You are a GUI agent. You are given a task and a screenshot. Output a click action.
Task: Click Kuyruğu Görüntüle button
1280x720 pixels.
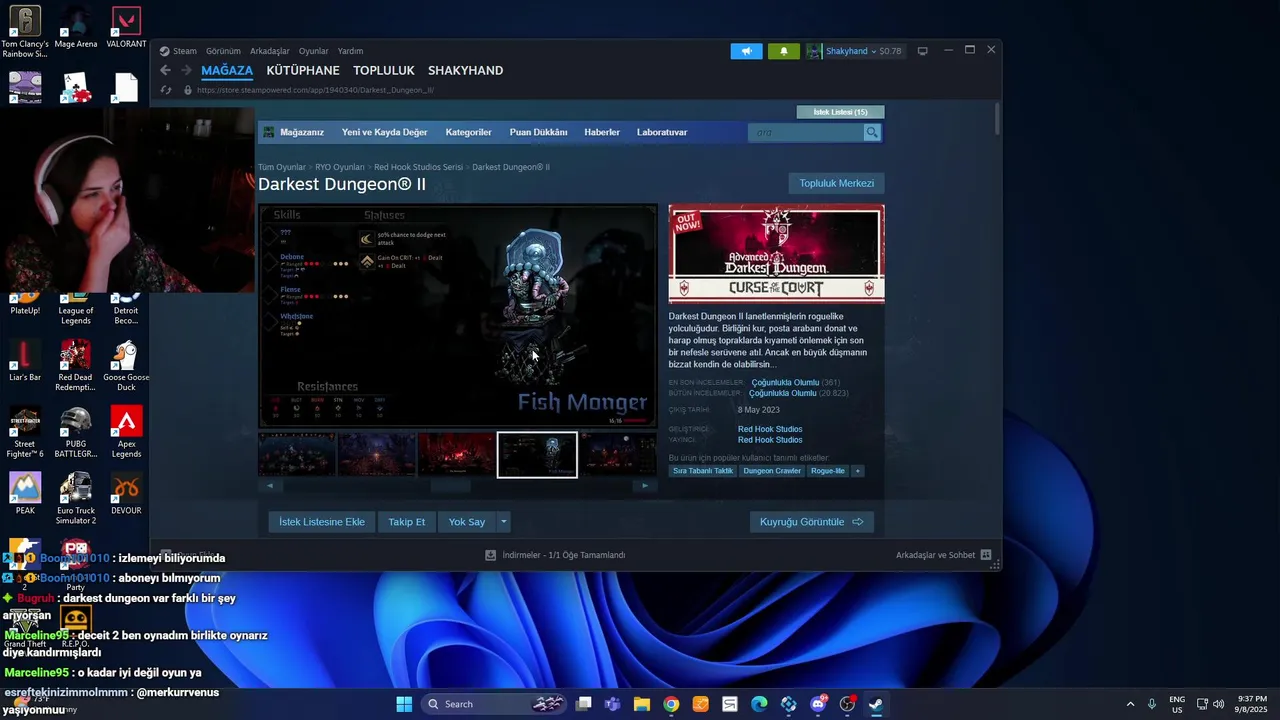(812, 522)
